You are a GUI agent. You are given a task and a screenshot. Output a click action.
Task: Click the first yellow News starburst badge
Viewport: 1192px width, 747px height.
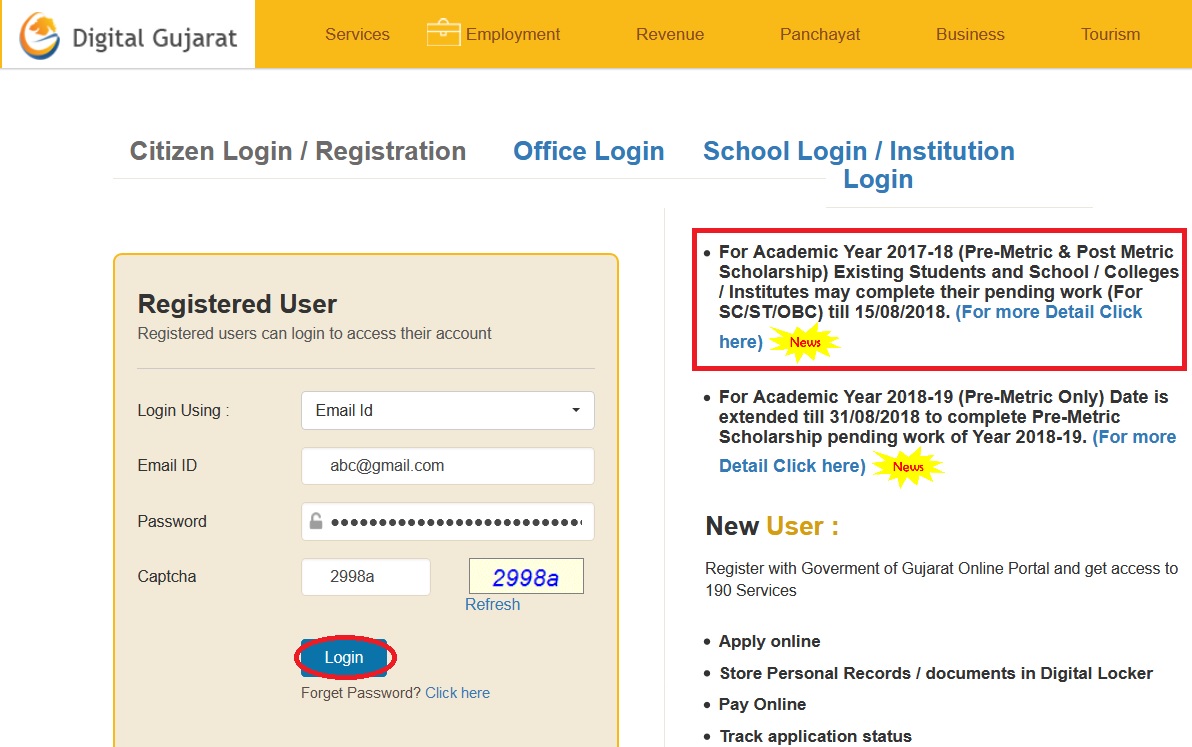(804, 342)
